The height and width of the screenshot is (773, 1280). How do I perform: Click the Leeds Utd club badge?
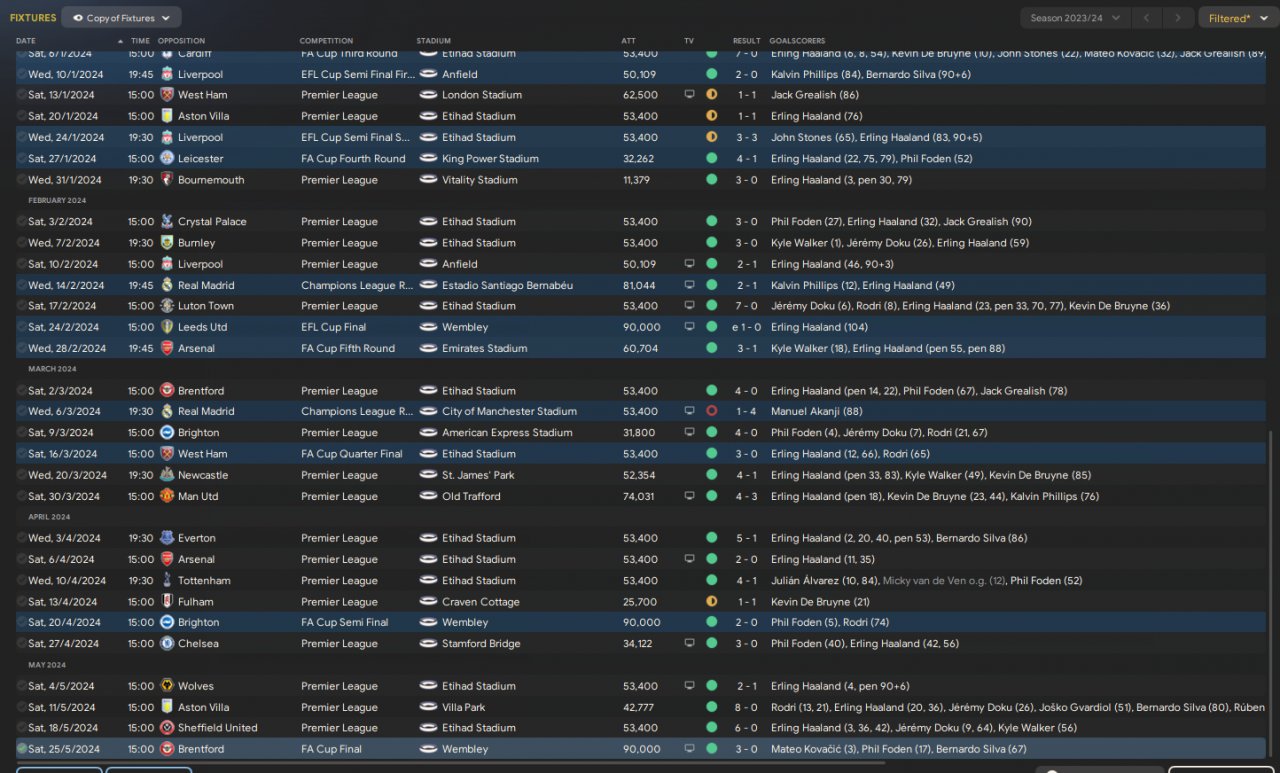167,327
